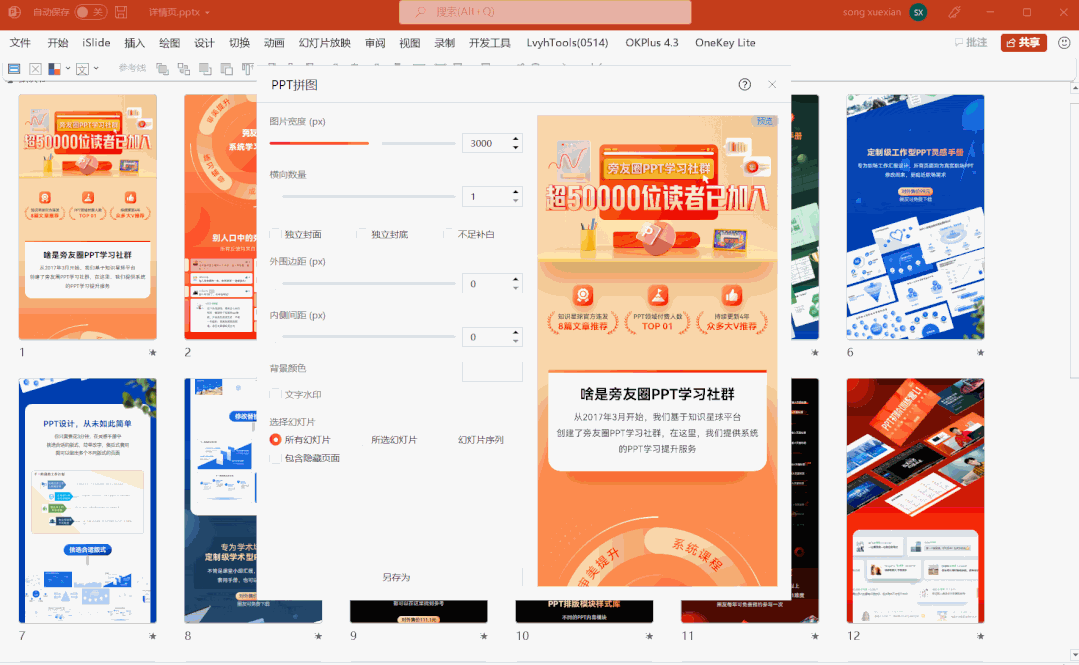Select the 参考线 guides tool on the toolbar
This screenshot has height=665, width=1079.
tap(132, 68)
